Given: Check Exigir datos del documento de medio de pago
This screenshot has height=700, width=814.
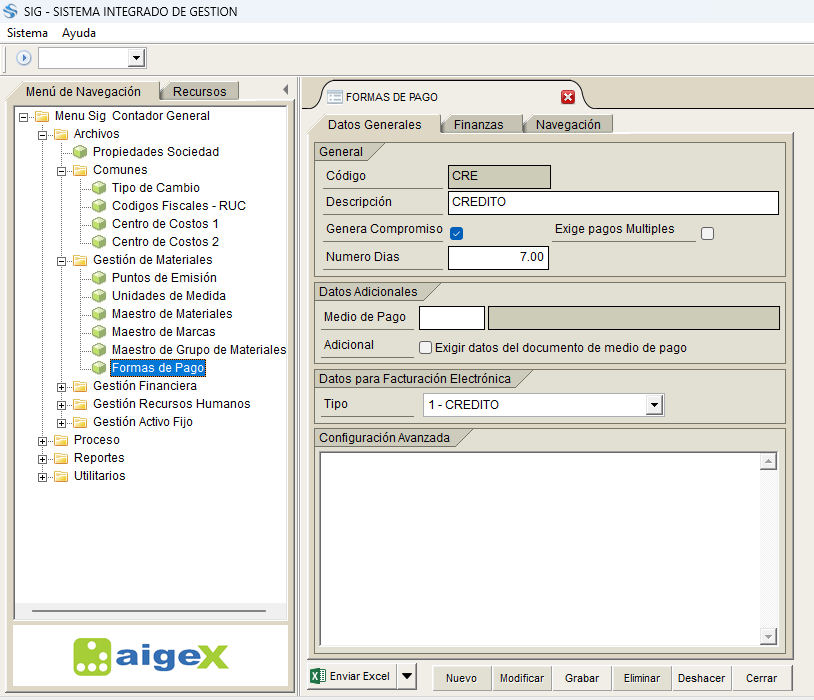Looking at the screenshot, I should 425,347.
